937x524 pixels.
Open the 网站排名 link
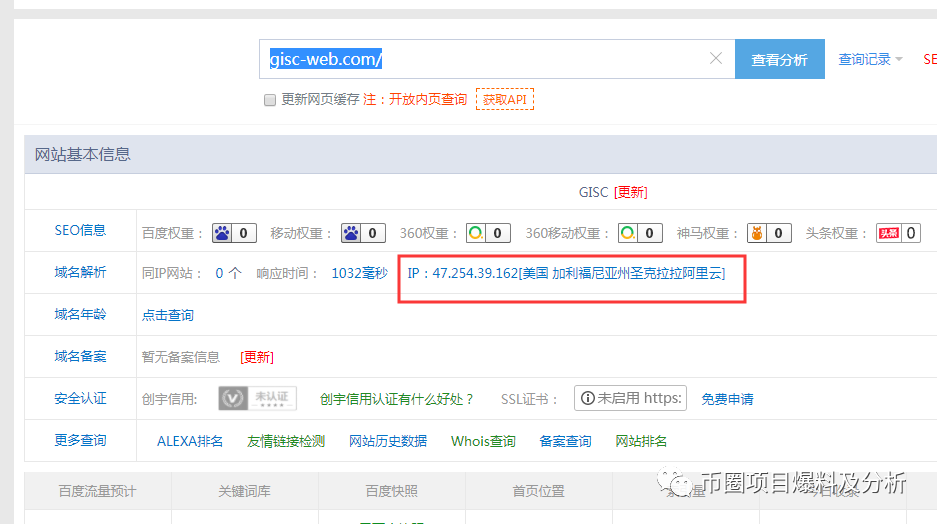[x=641, y=441]
